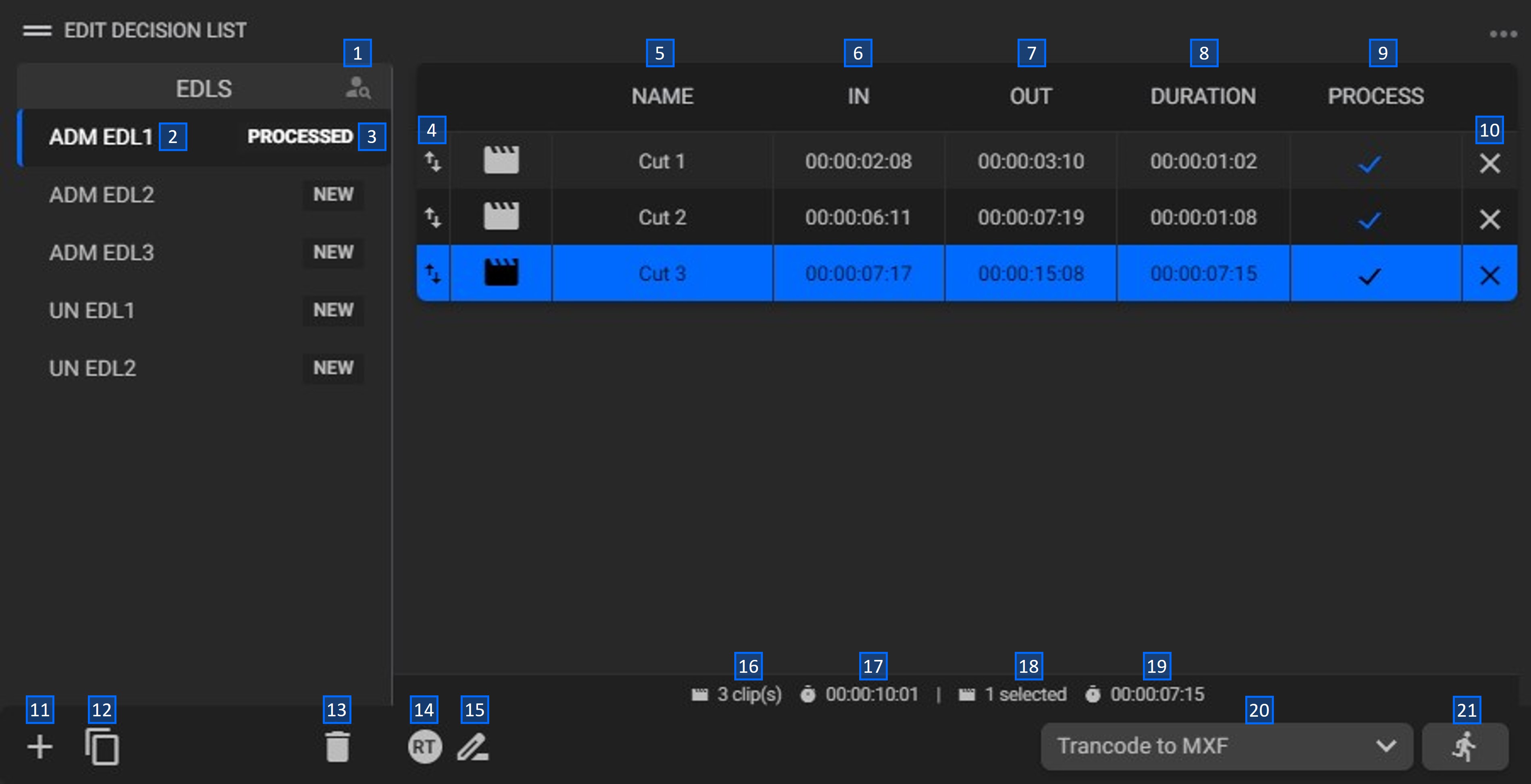Click the Cut 2 name cell

[662, 218]
